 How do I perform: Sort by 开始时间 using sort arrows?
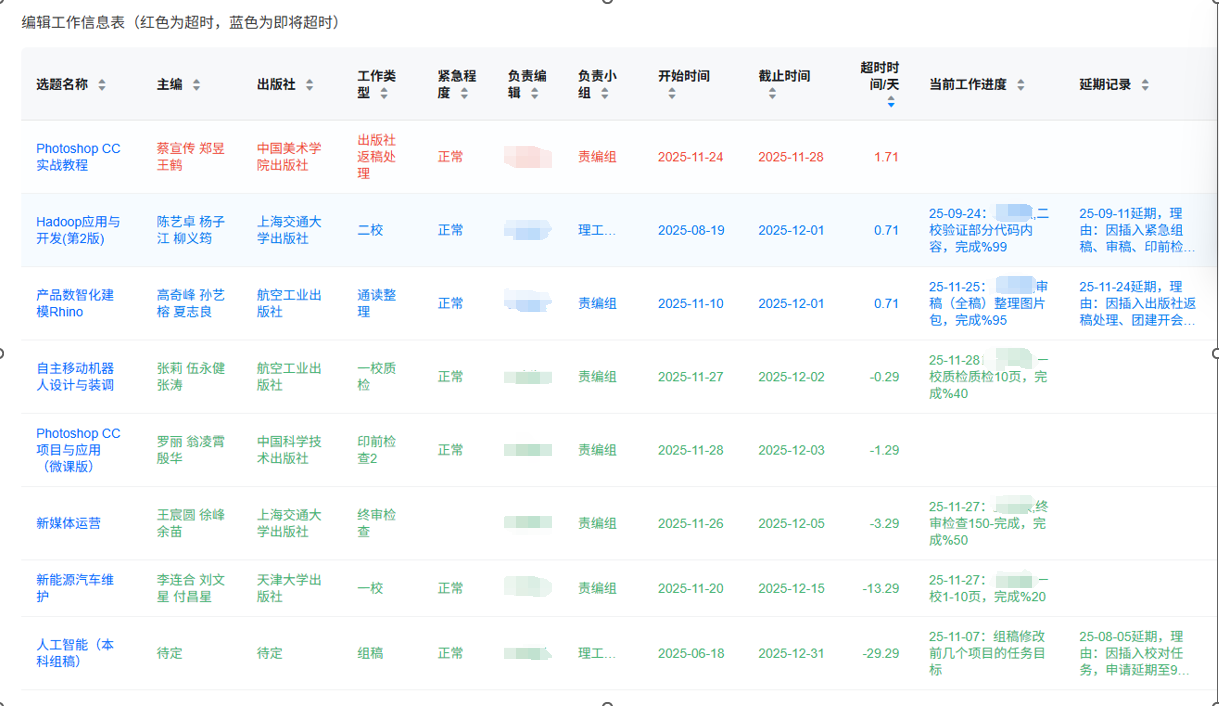pos(672,94)
